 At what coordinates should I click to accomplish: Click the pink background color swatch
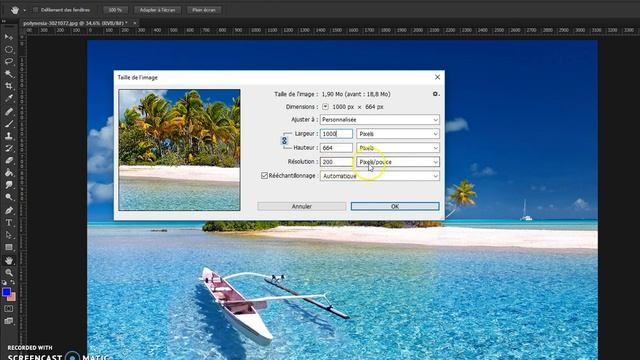click(x=13, y=298)
